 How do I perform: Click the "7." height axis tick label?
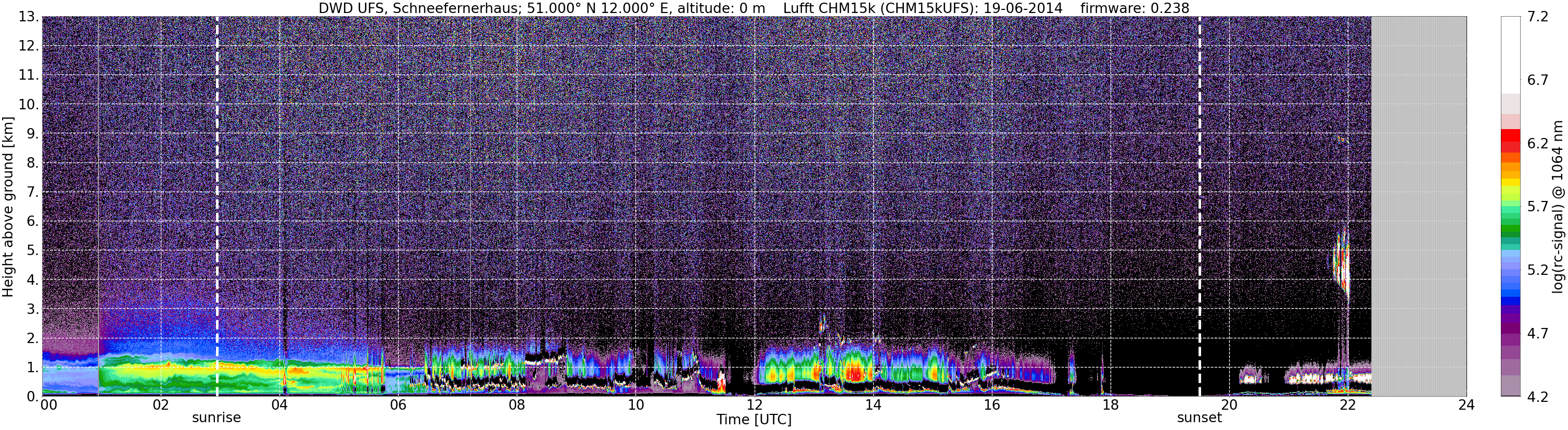(x=32, y=193)
